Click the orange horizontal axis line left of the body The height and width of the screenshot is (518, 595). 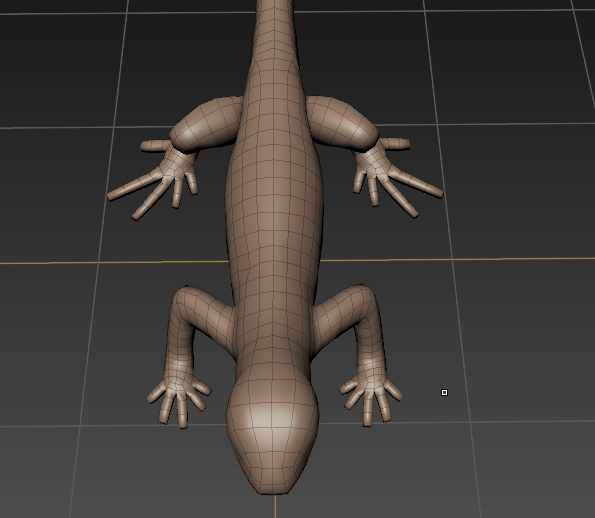(114, 262)
